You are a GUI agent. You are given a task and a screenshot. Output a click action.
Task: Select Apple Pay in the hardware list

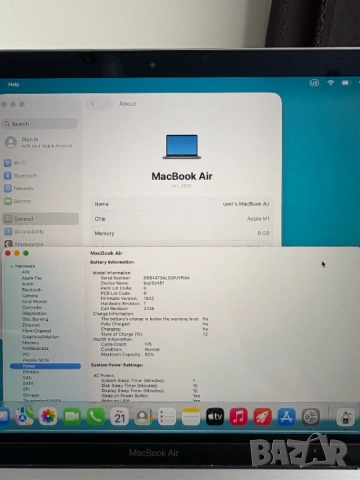coord(32,278)
